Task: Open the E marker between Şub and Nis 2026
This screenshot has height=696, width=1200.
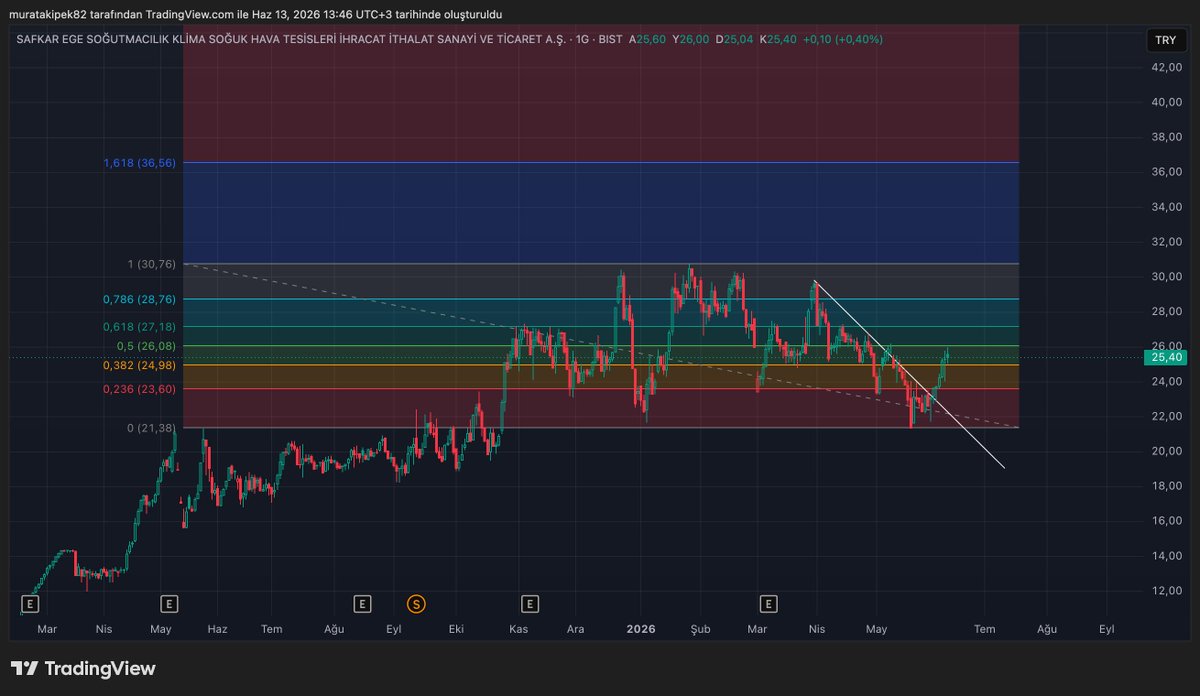Action: (x=768, y=603)
